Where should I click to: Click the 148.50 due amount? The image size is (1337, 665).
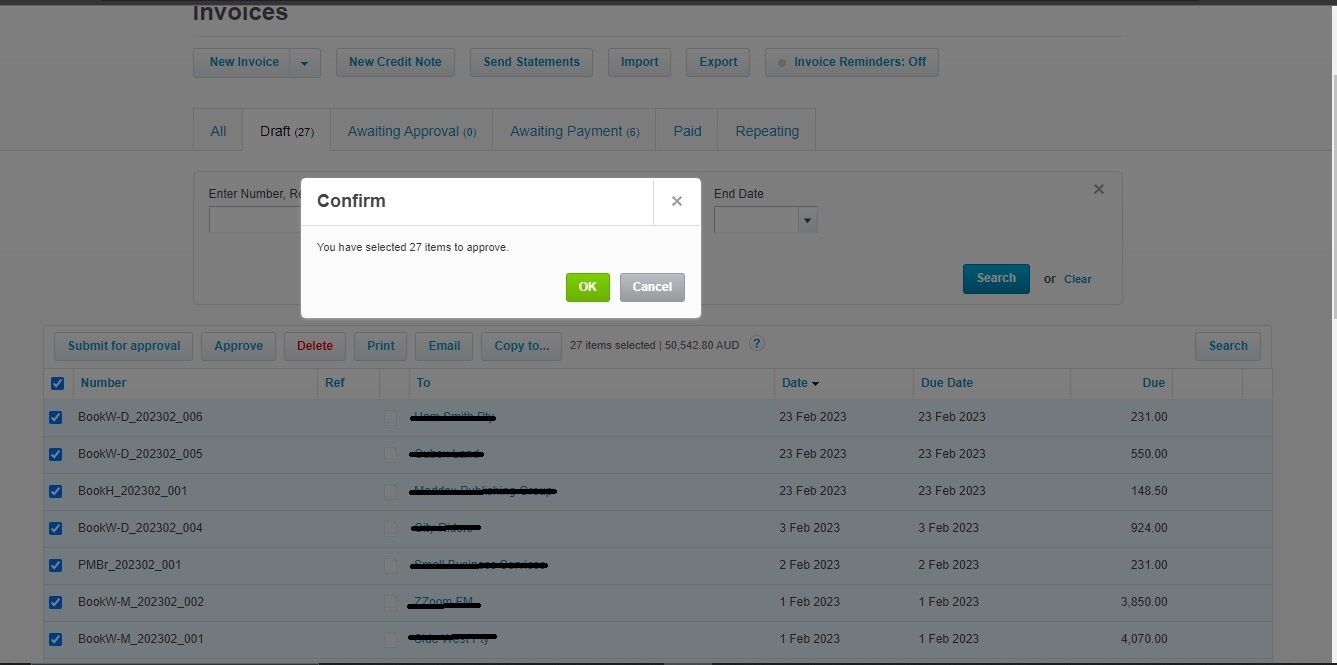[1149, 491]
